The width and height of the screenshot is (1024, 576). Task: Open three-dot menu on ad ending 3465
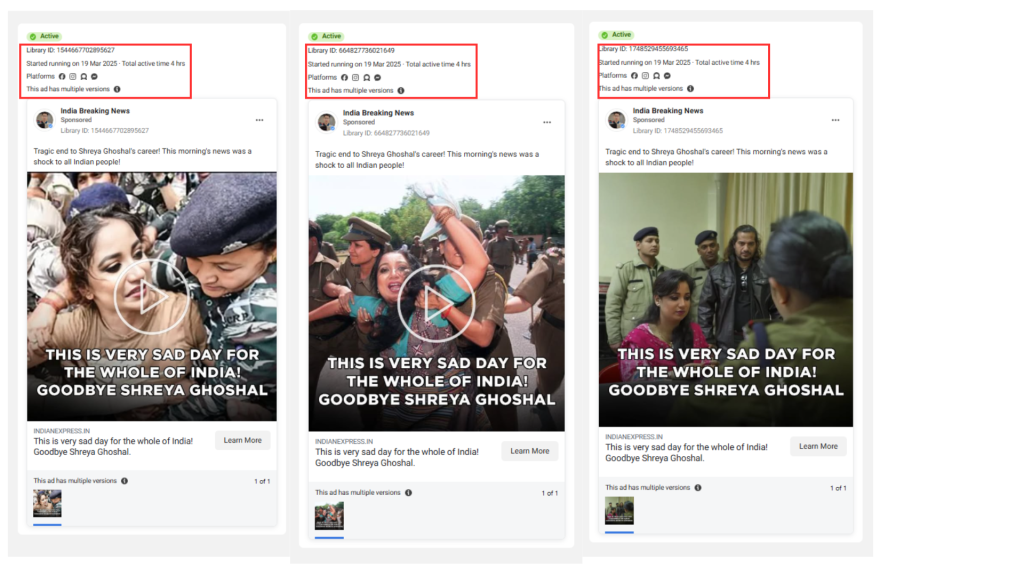(x=835, y=120)
